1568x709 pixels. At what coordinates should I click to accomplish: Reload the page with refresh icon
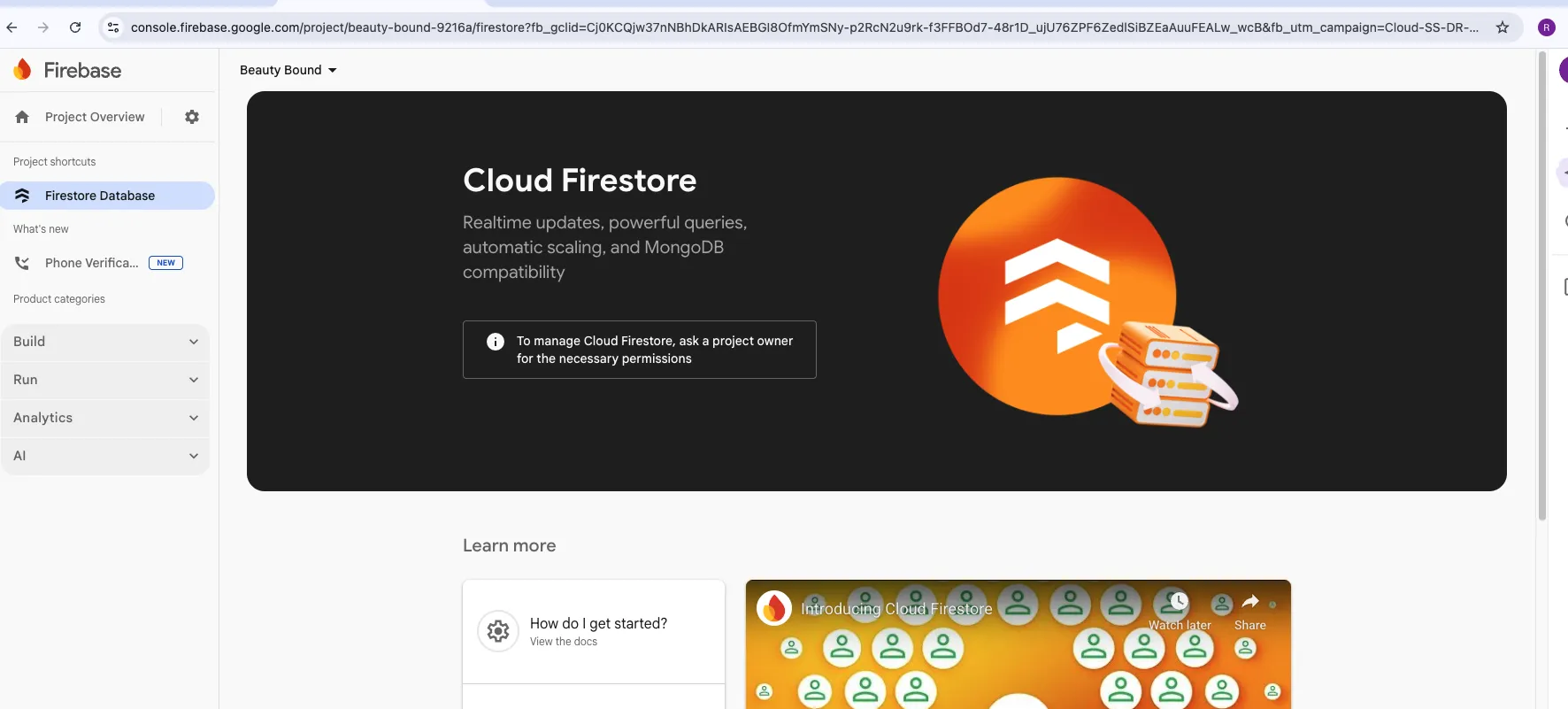pyautogui.click(x=75, y=27)
